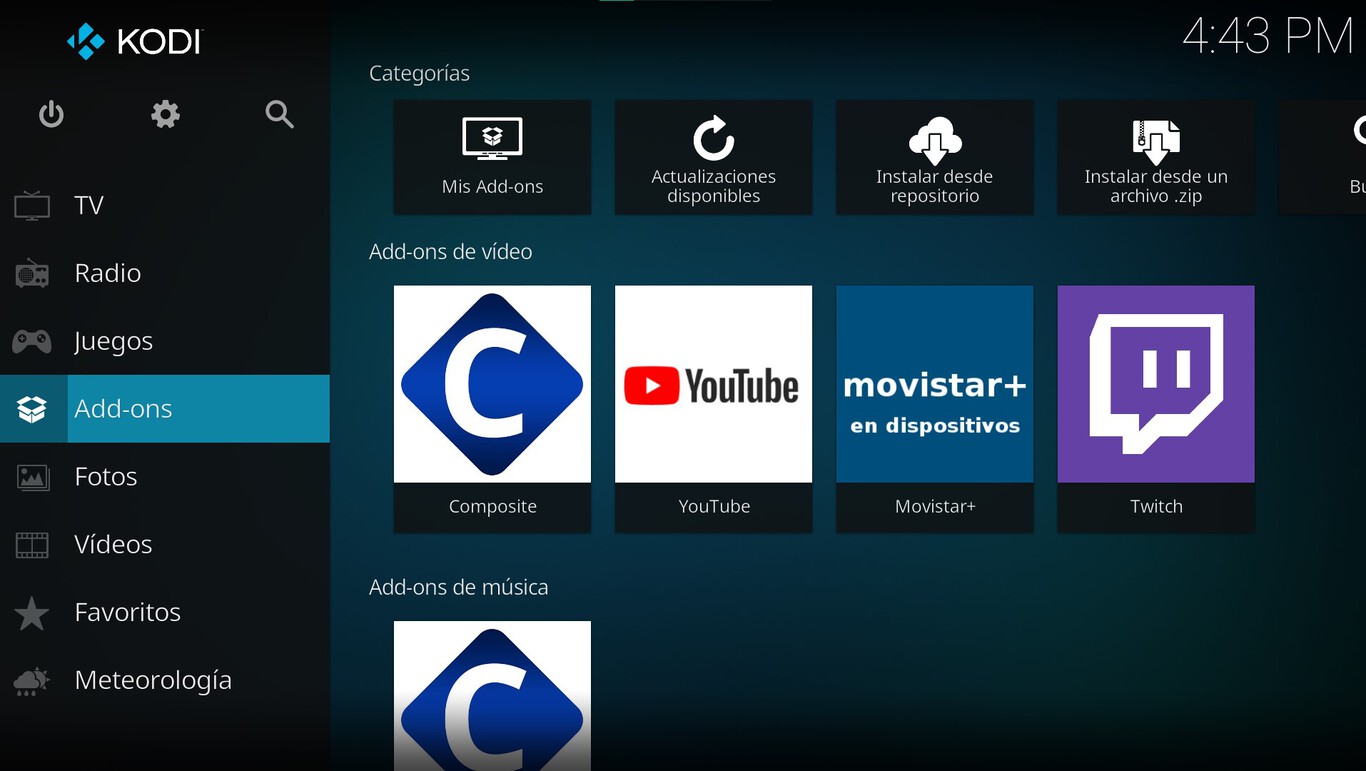This screenshot has width=1366, height=771.
Task: Select the TV icon in the sidebar
Action: click(x=33, y=204)
